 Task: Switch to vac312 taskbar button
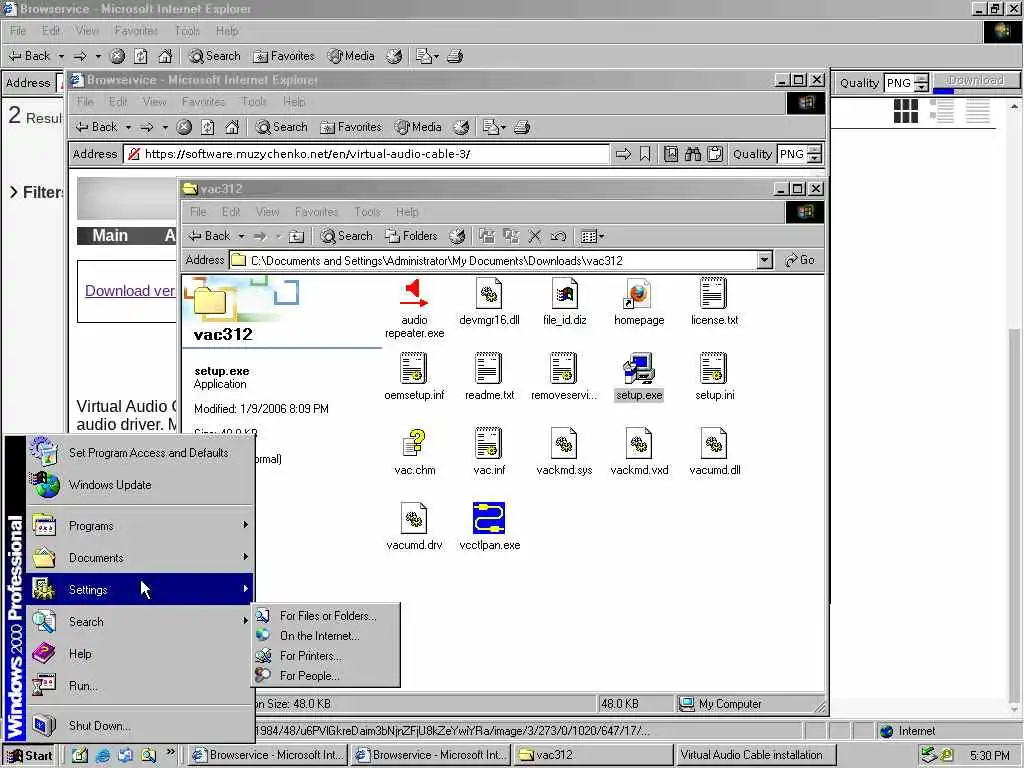[593, 755]
